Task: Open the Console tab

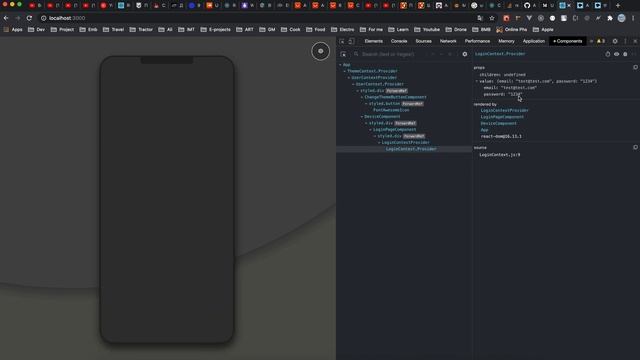Action: click(399, 41)
